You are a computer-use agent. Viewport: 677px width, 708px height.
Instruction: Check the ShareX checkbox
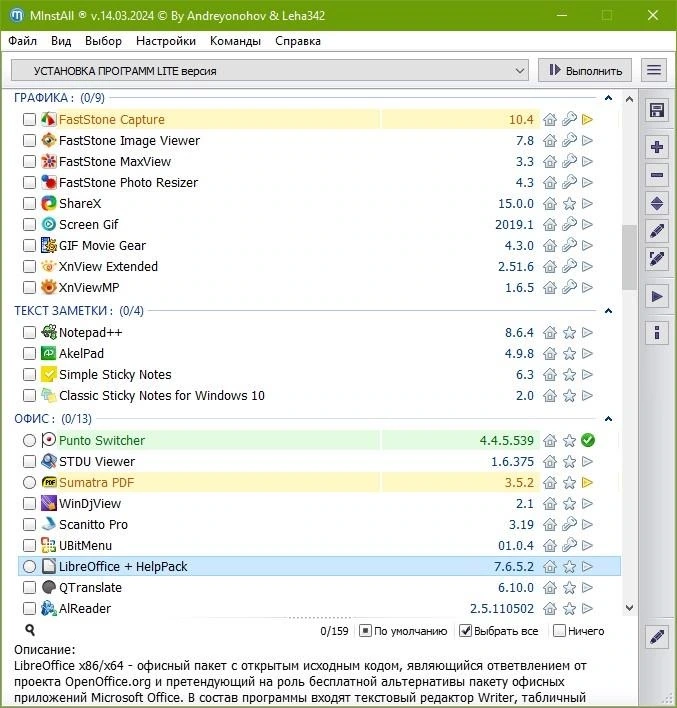29,204
